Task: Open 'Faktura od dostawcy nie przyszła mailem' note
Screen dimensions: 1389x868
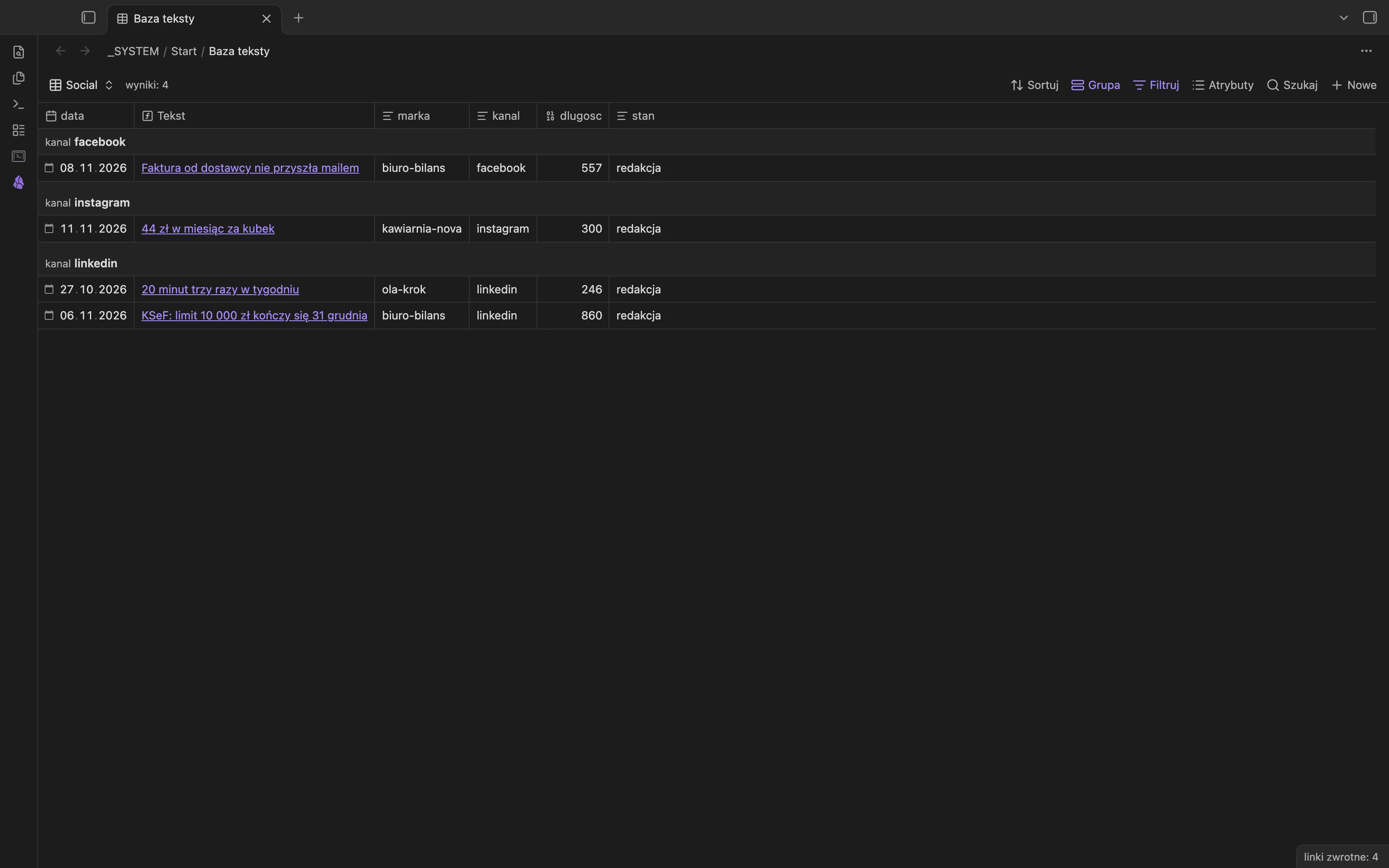Action: pos(250,168)
